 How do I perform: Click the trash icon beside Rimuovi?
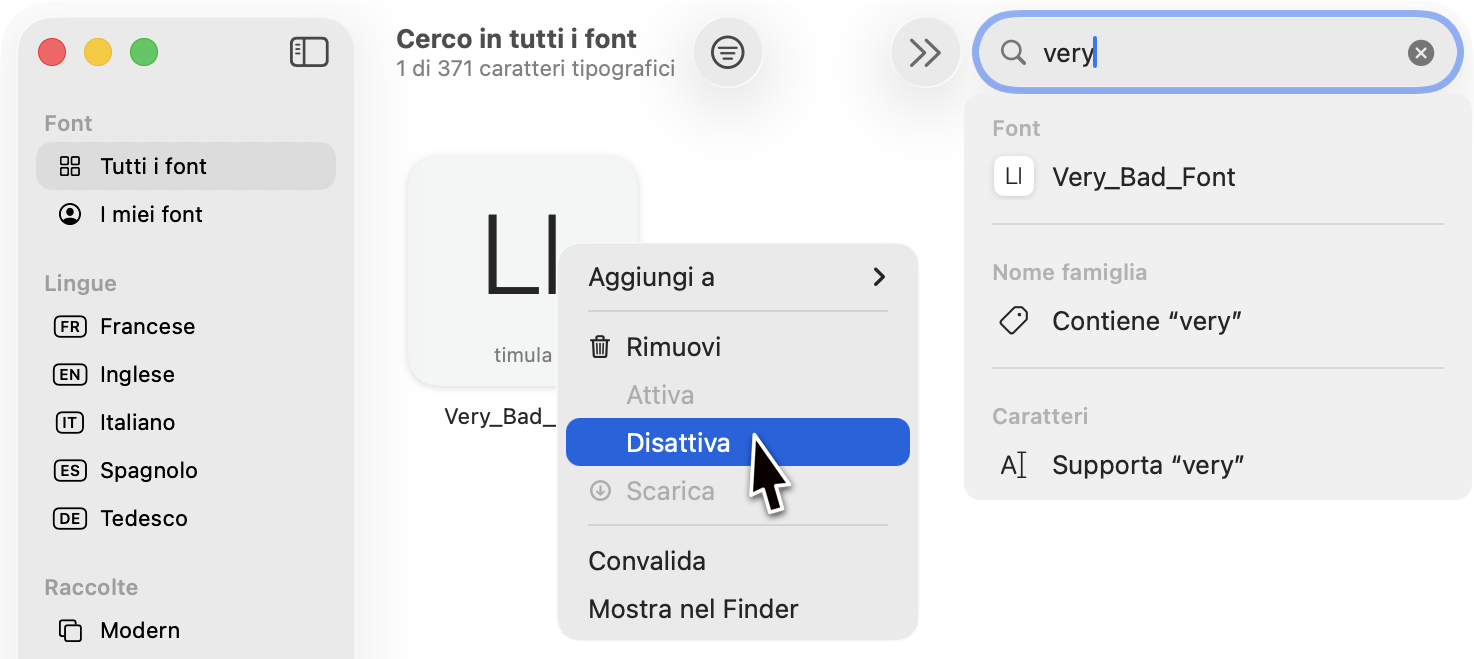[x=600, y=346]
